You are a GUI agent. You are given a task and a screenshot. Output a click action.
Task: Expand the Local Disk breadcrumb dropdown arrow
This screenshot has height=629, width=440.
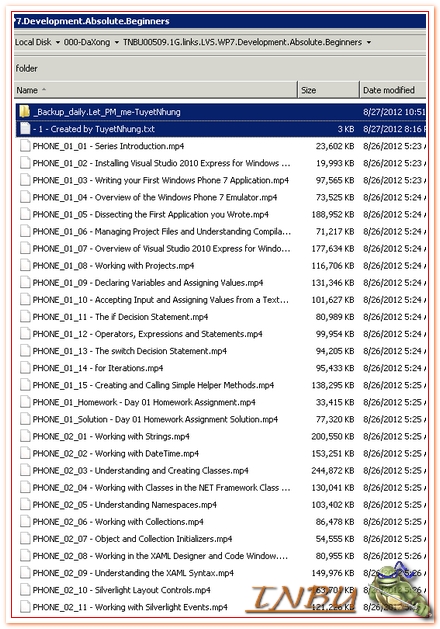pos(58,42)
